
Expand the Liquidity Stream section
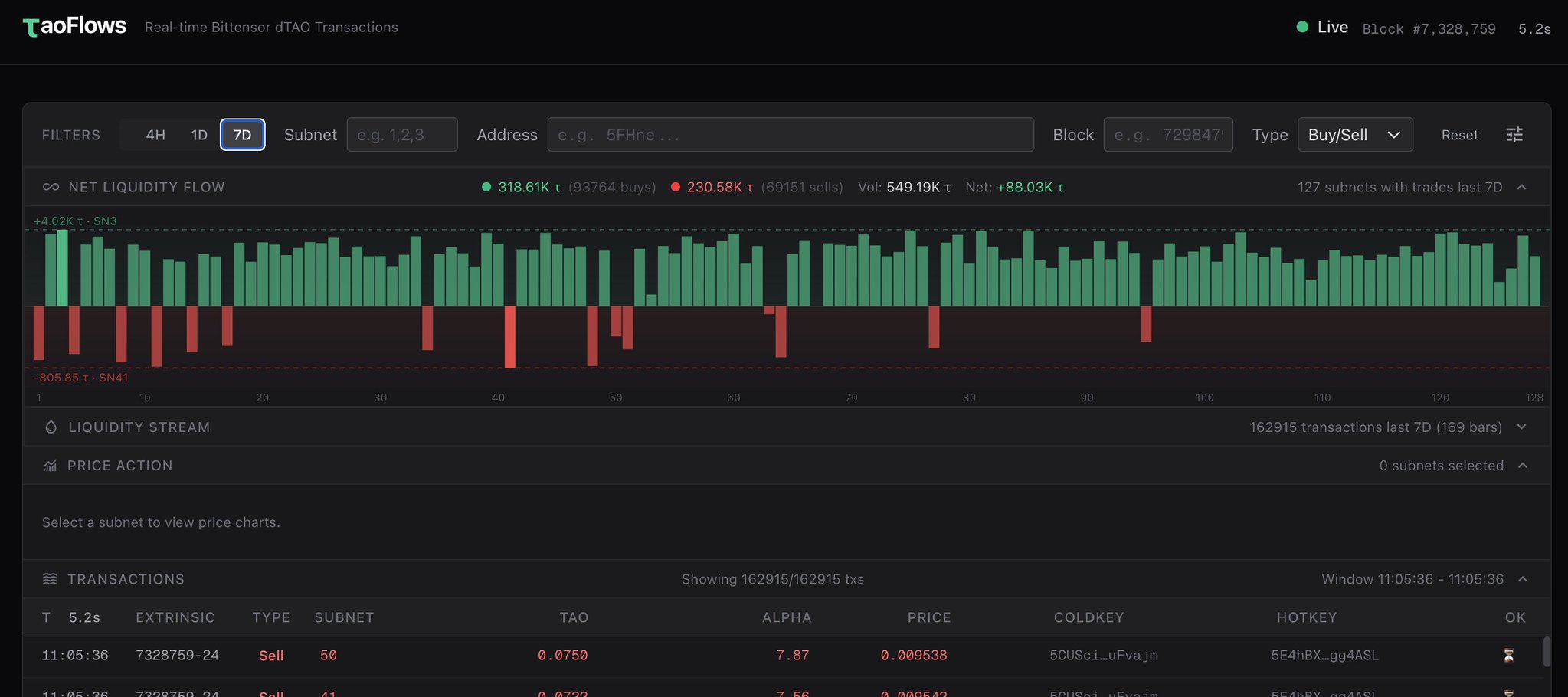click(x=1521, y=427)
